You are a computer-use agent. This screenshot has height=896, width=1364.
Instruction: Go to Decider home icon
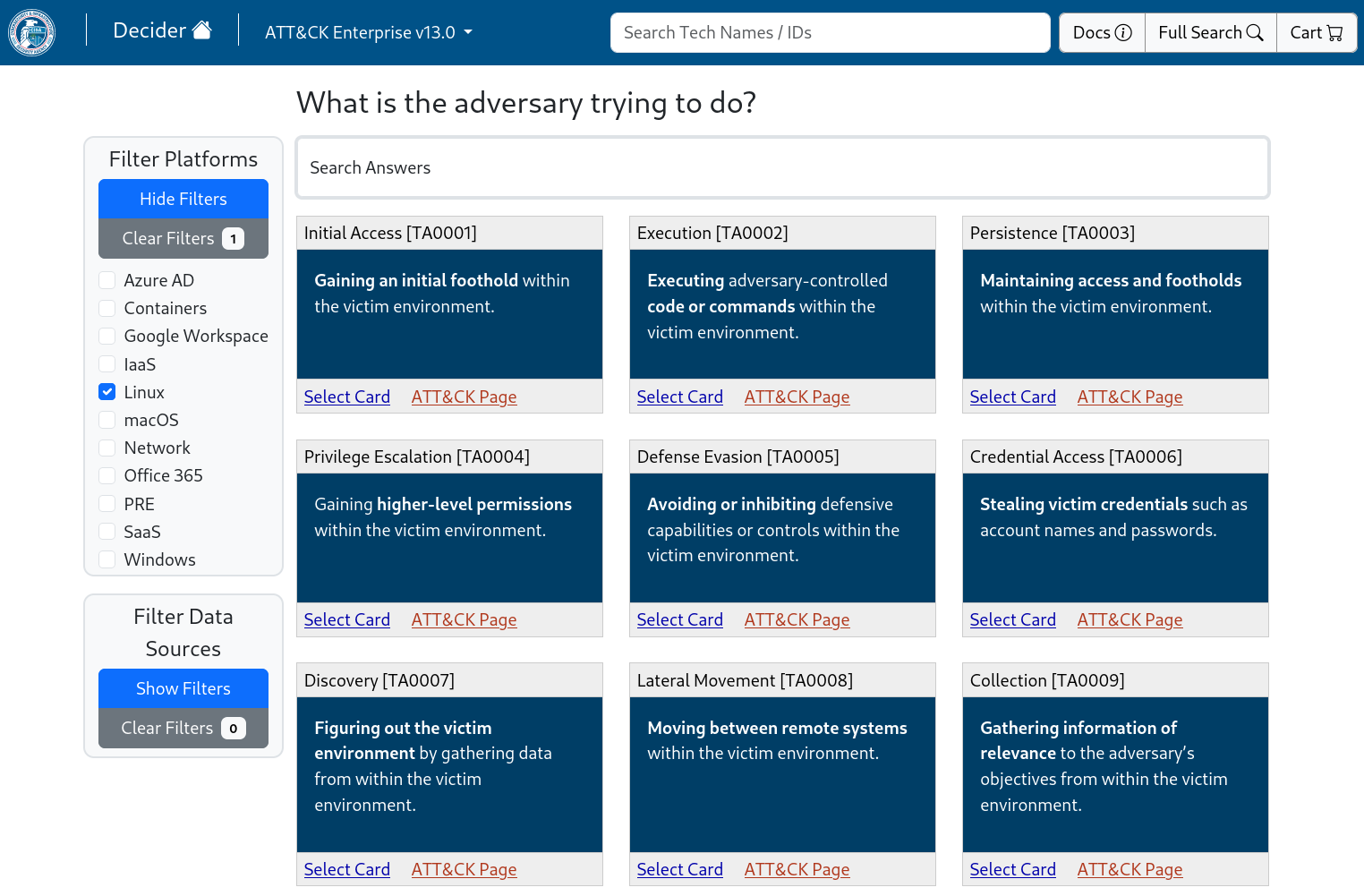162,31
